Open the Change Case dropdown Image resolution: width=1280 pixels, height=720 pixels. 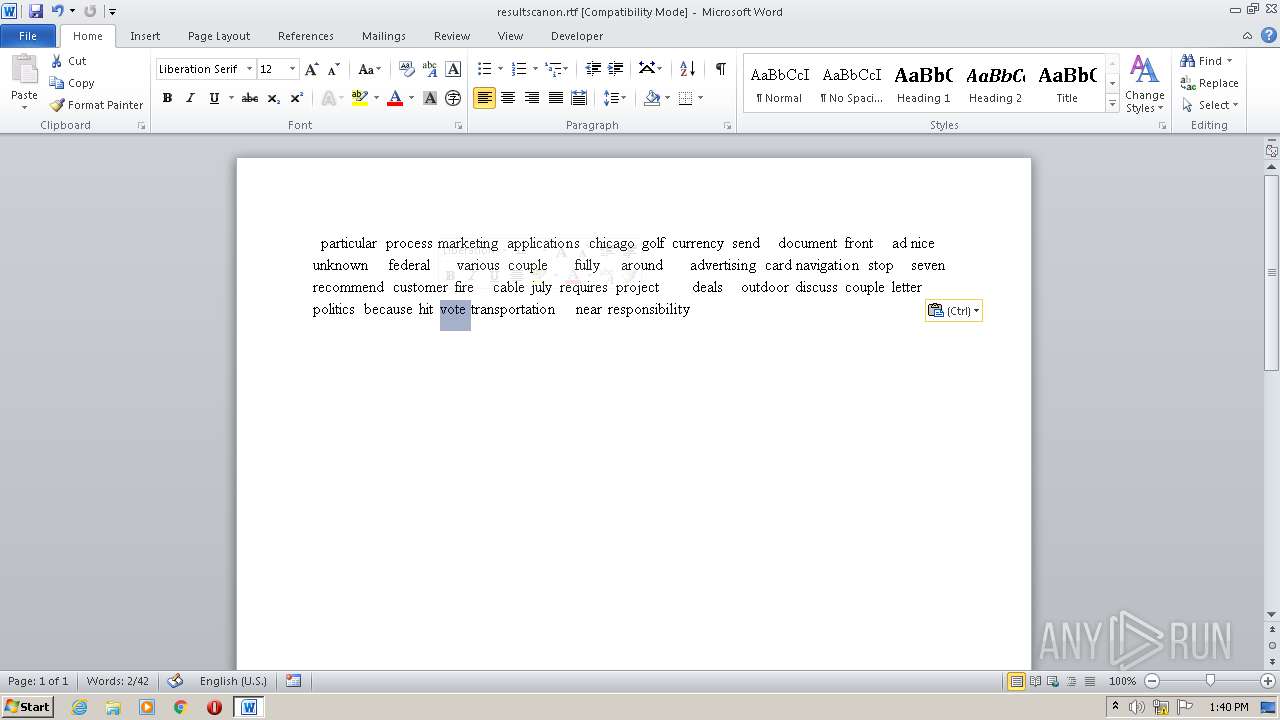pyautogui.click(x=369, y=69)
